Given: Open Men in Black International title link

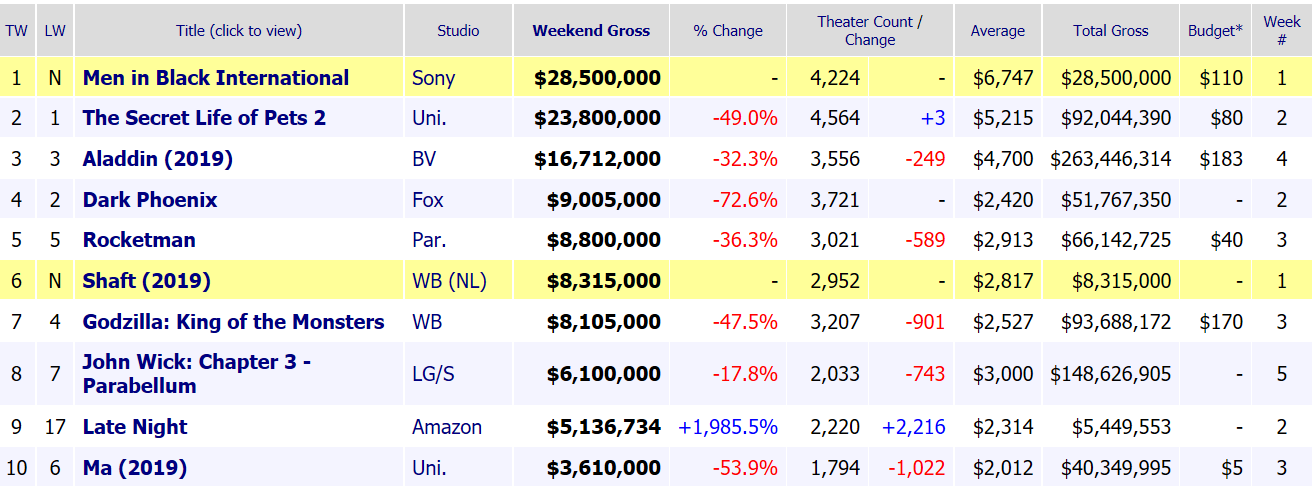Looking at the screenshot, I should click(x=216, y=78).
